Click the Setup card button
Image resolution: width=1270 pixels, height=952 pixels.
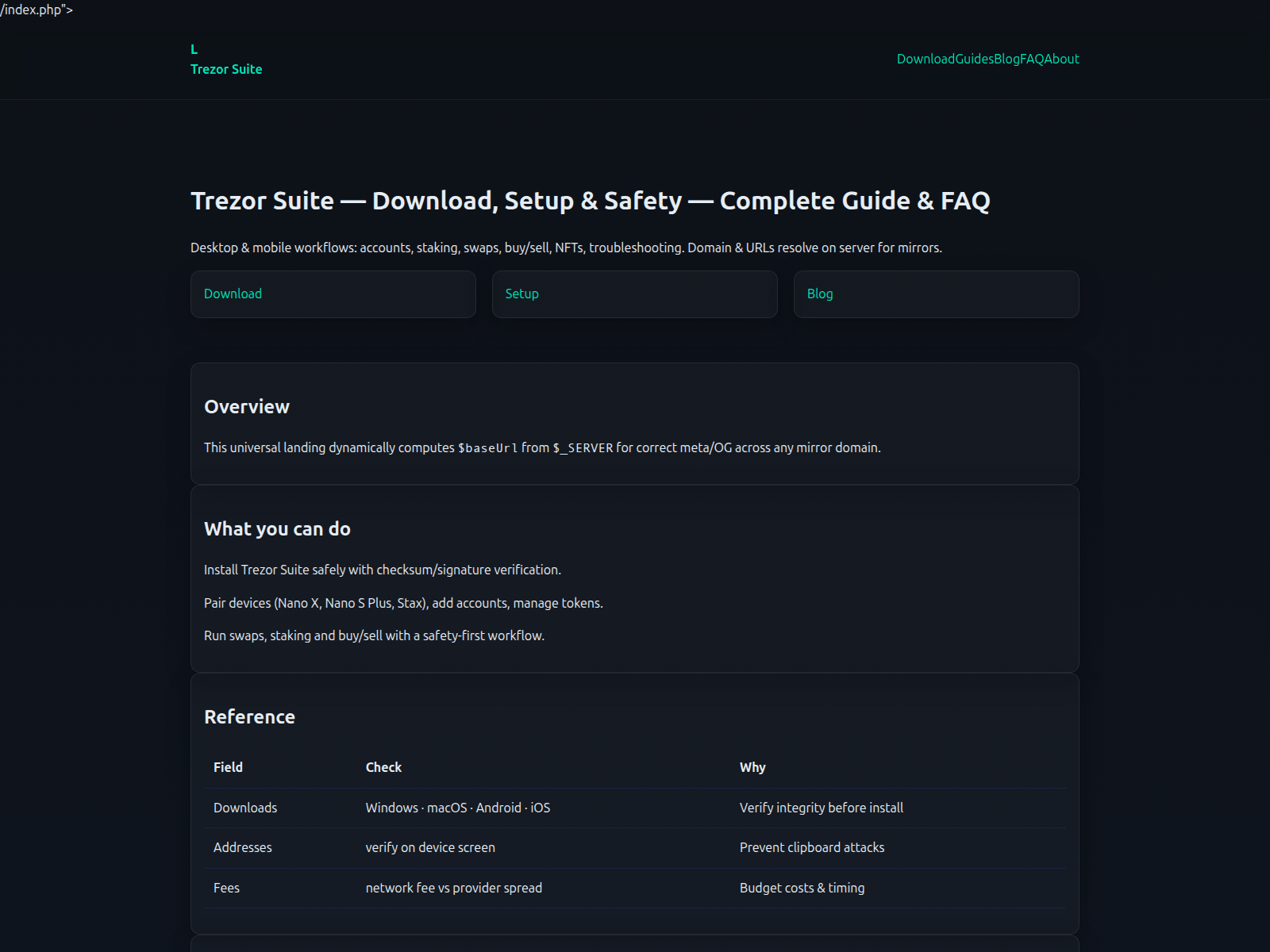635,294
